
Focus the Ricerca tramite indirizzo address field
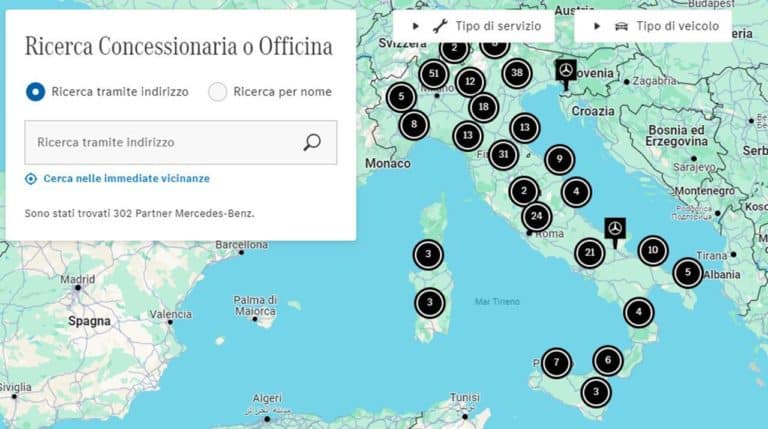[181, 143]
